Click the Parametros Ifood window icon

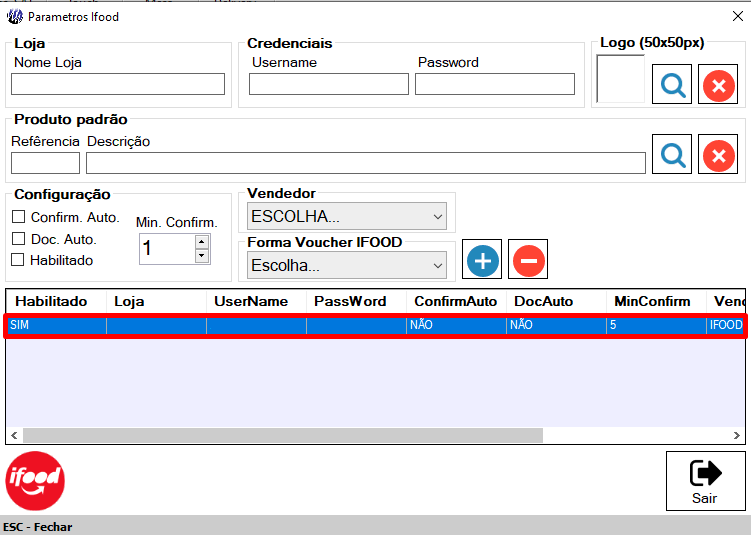(x=15, y=17)
